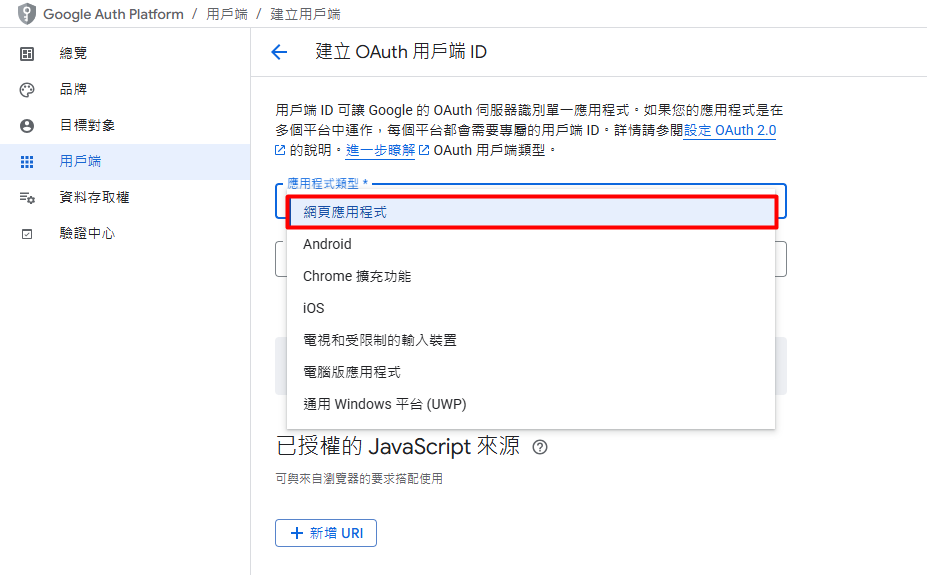Open the 設定 OAuth 2.0 link
Screen dimensions: 927x575
(x=730, y=131)
